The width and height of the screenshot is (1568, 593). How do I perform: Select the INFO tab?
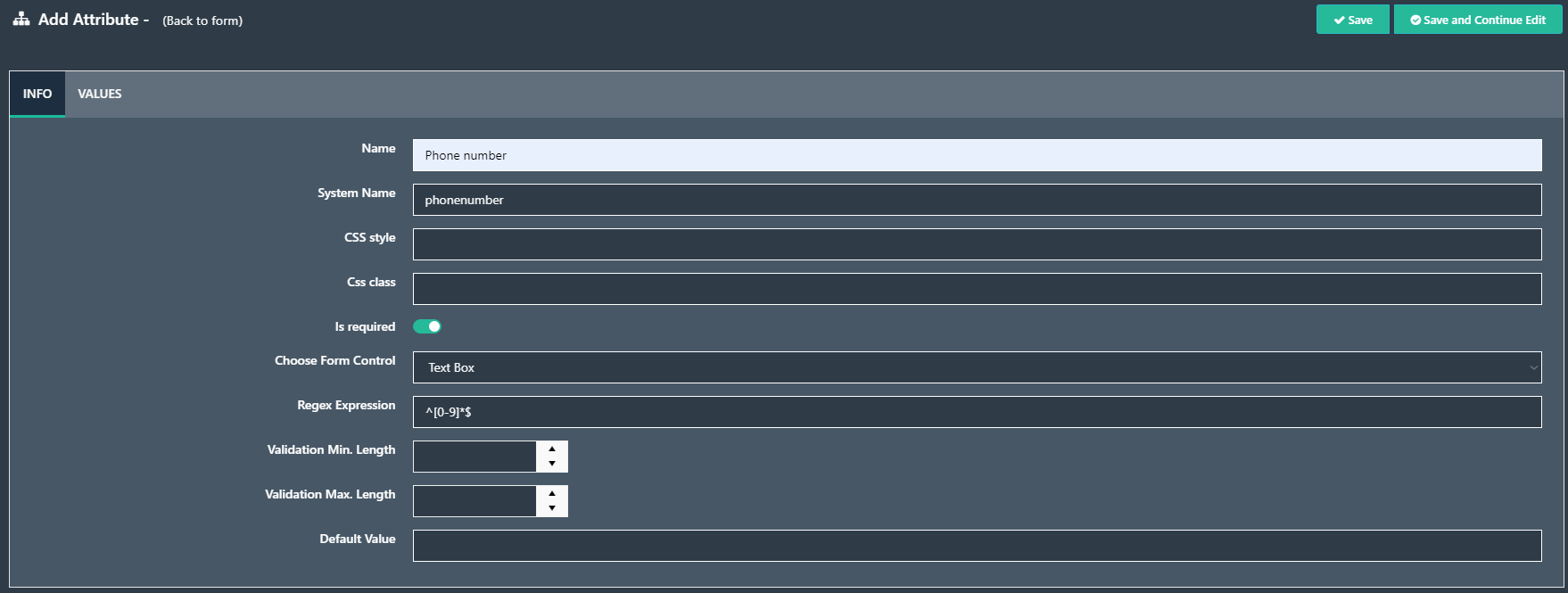37,94
